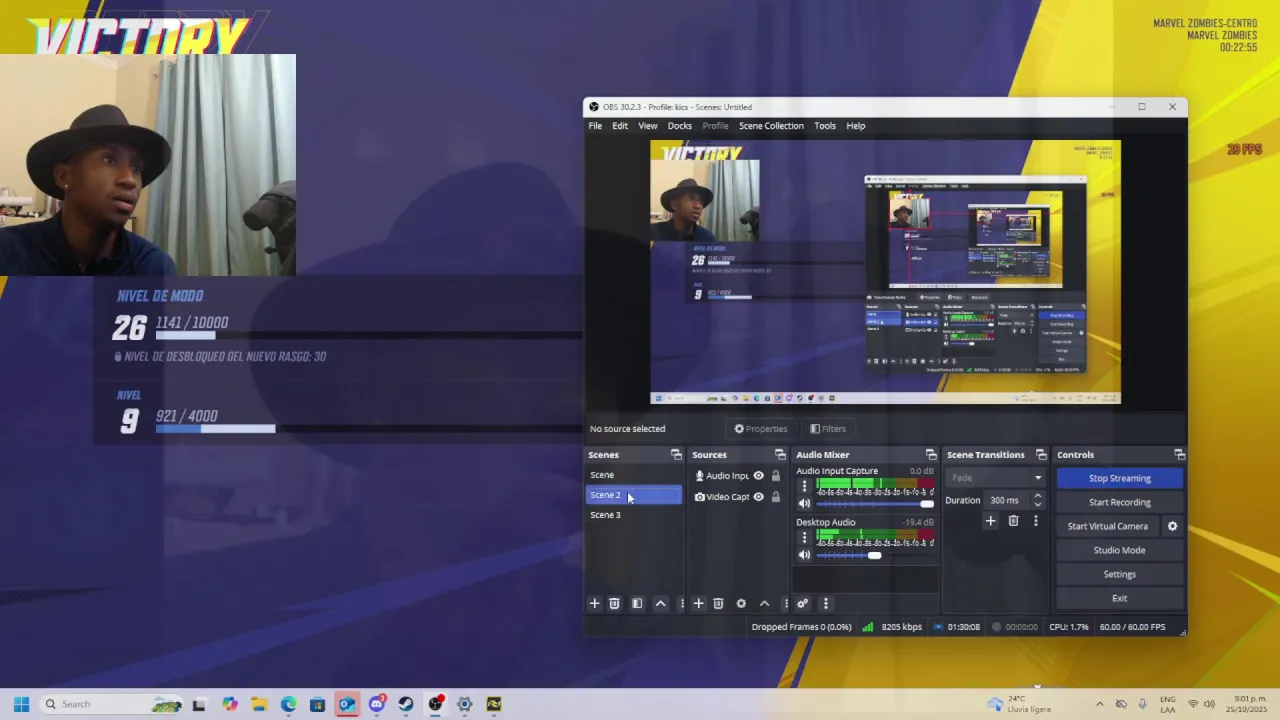Lock the Video Capture source
This screenshot has width=1280, height=720.
coord(775,497)
